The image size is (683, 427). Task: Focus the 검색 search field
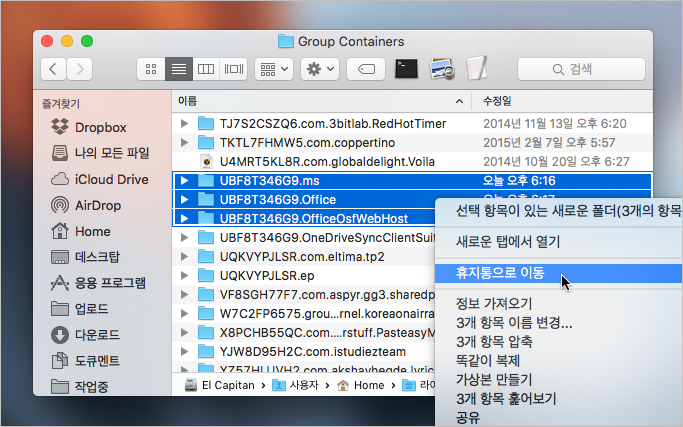[x=581, y=69]
